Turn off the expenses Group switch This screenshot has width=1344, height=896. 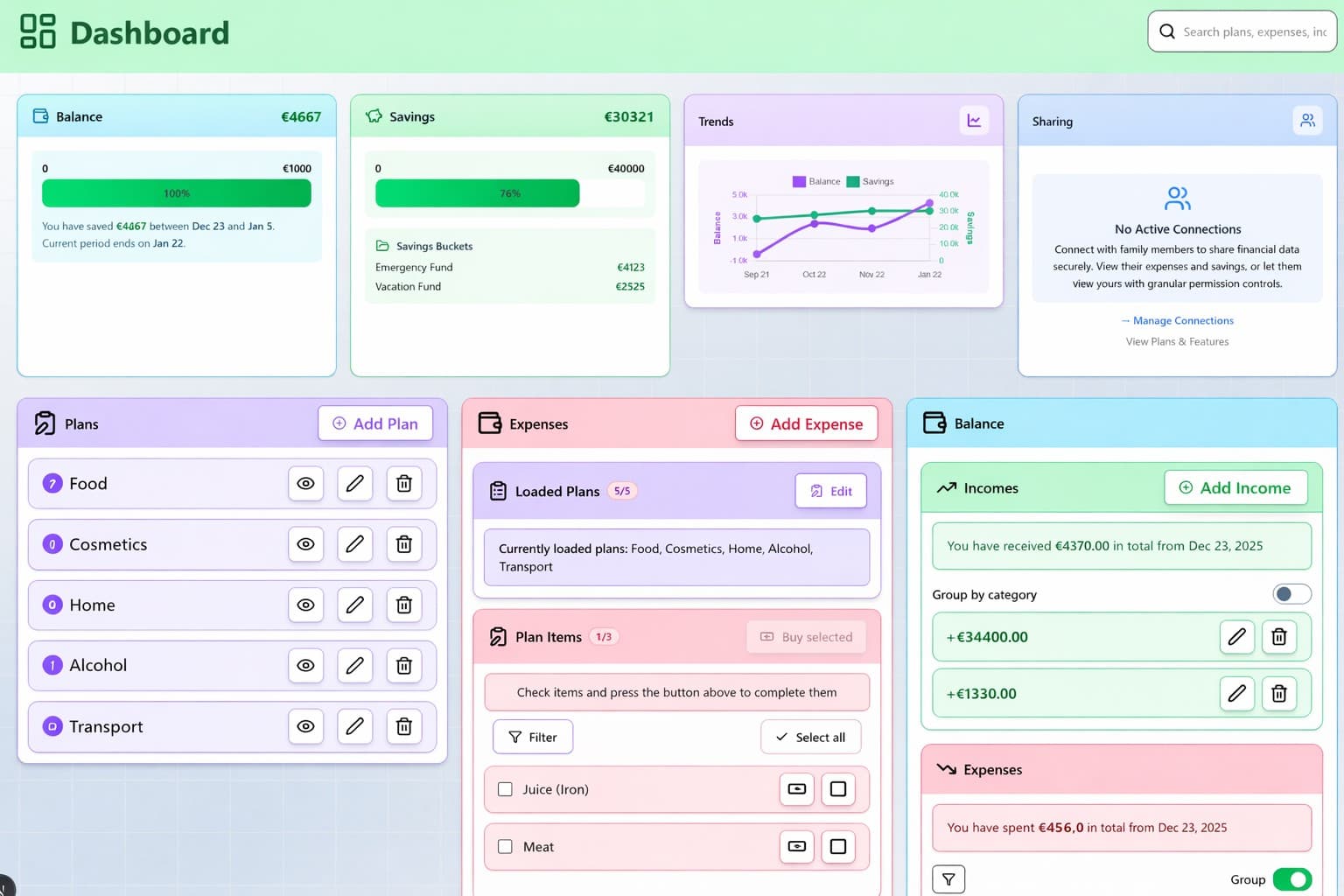[1292, 879]
